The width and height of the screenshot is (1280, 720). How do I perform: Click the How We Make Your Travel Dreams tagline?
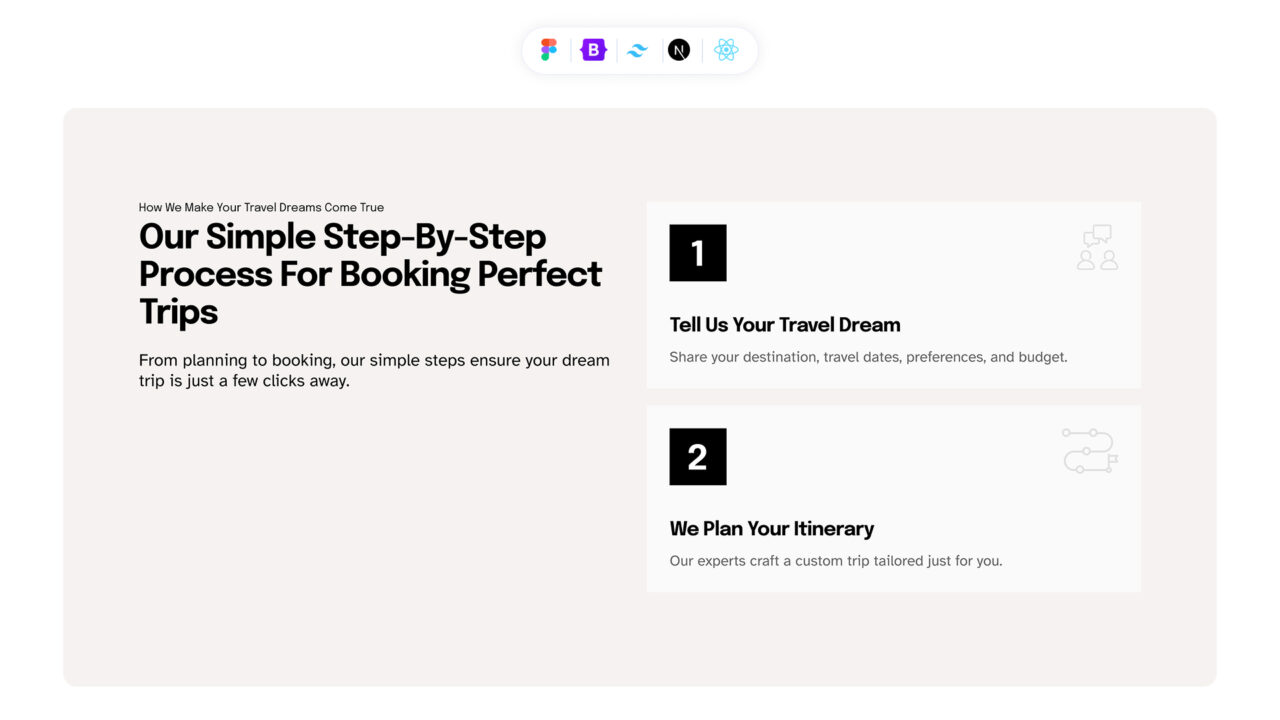point(261,207)
